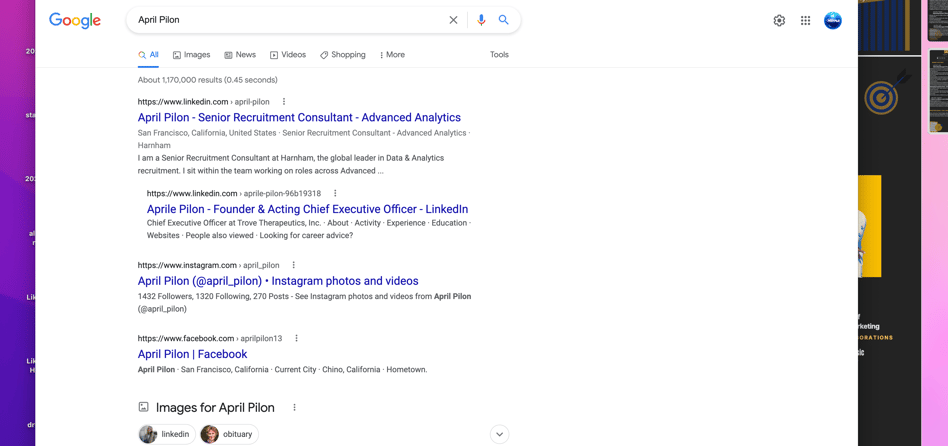Switch to the All tab

[148, 55]
